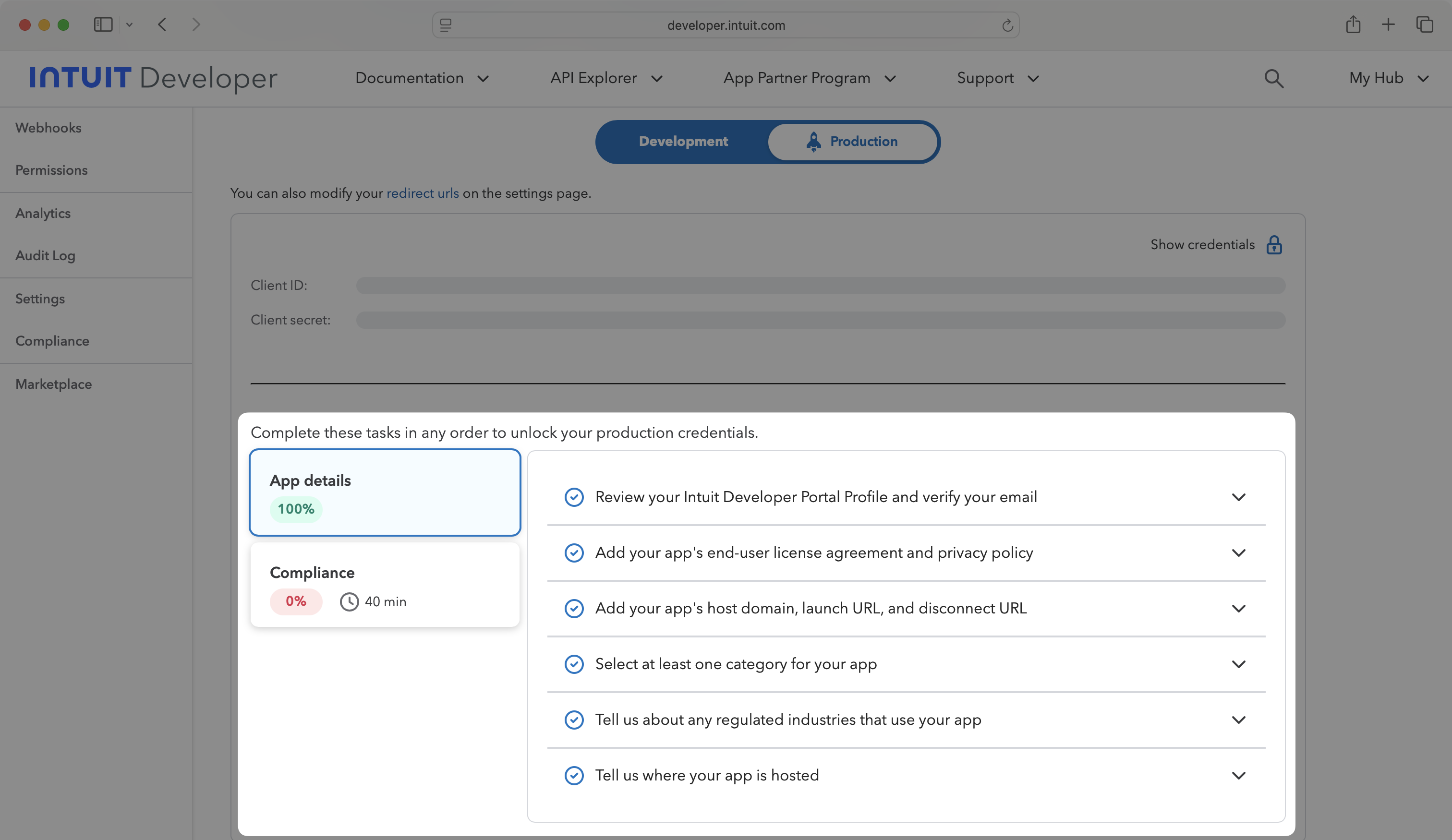This screenshot has height=840, width=1452.
Task: Click the rocket icon on the Production button
Action: tap(813, 142)
